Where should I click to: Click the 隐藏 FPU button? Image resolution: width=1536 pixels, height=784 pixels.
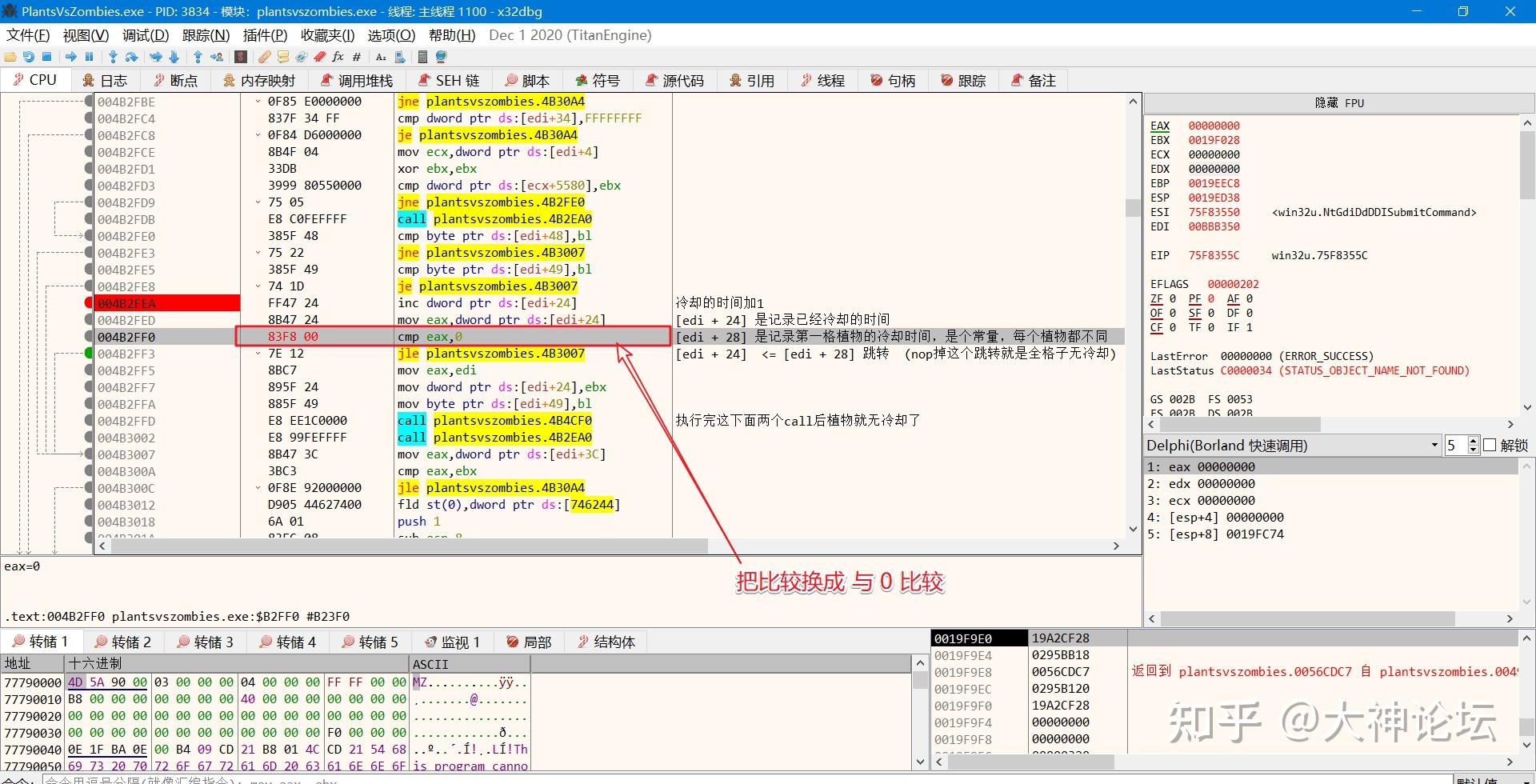(1339, 103)
